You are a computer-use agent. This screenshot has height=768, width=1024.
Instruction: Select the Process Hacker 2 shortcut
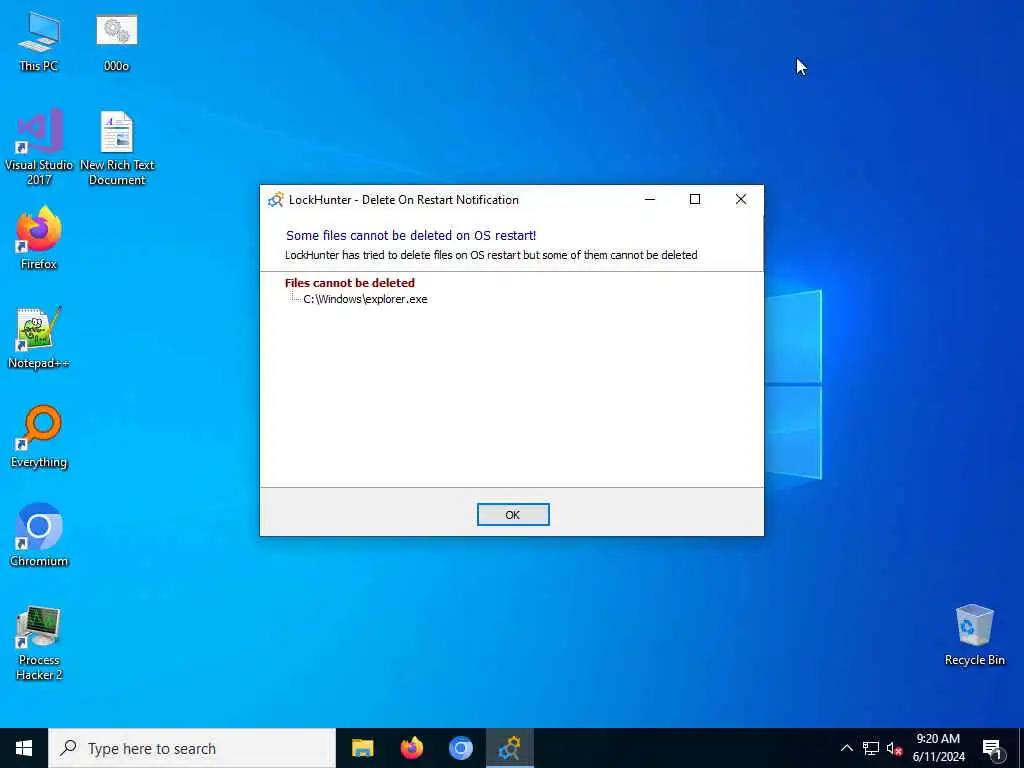39,643
